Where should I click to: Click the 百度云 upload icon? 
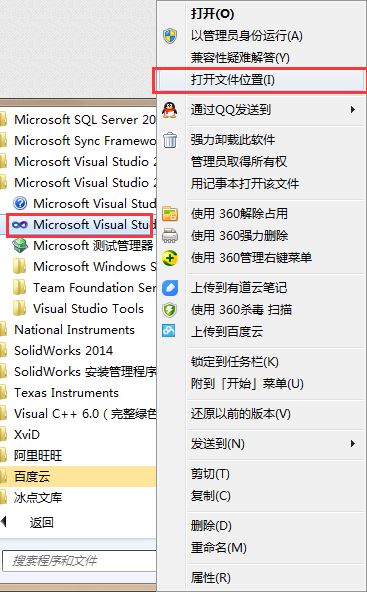click(x=169, y=331)
